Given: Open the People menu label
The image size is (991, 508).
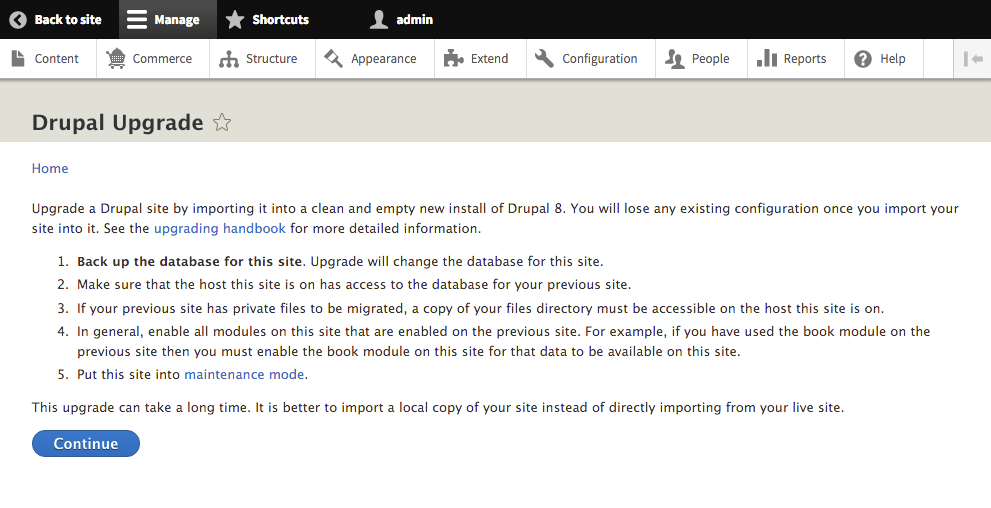Looking at the screenshot, I should tap(710, 59).
